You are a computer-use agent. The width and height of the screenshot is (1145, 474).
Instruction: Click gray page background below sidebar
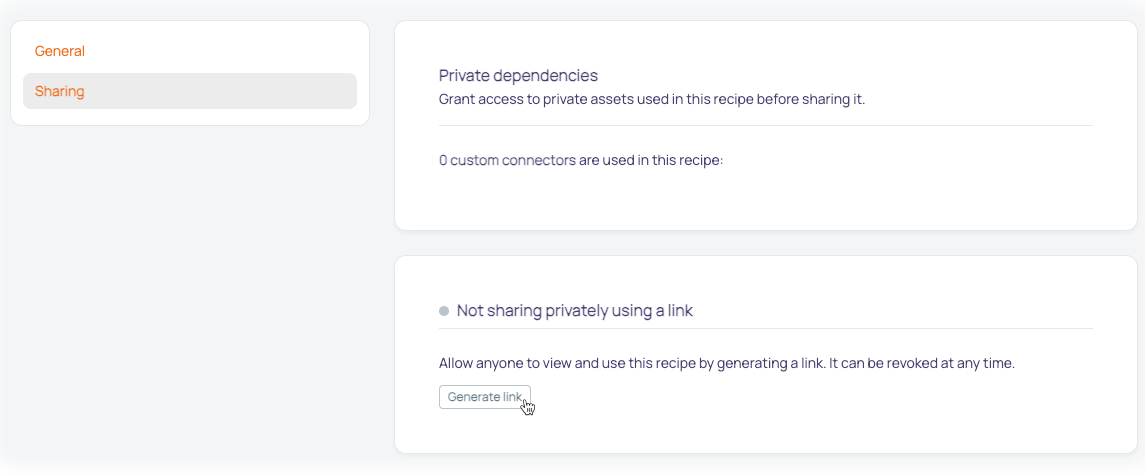coord(190,292)
